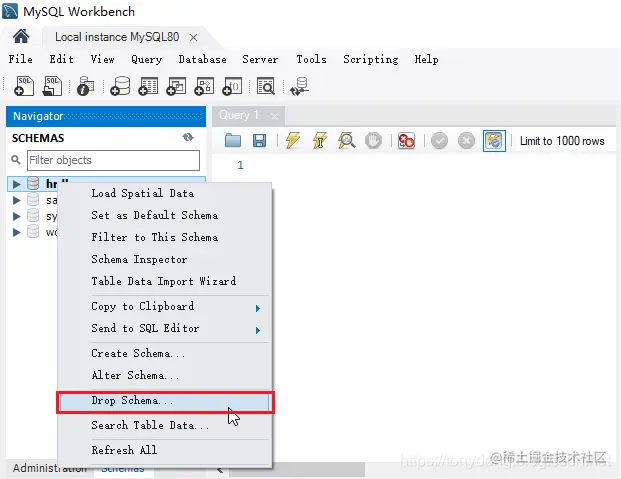The image size is (621, 479).
Task: Choose Refresh All in context menu
Action: 165,450
